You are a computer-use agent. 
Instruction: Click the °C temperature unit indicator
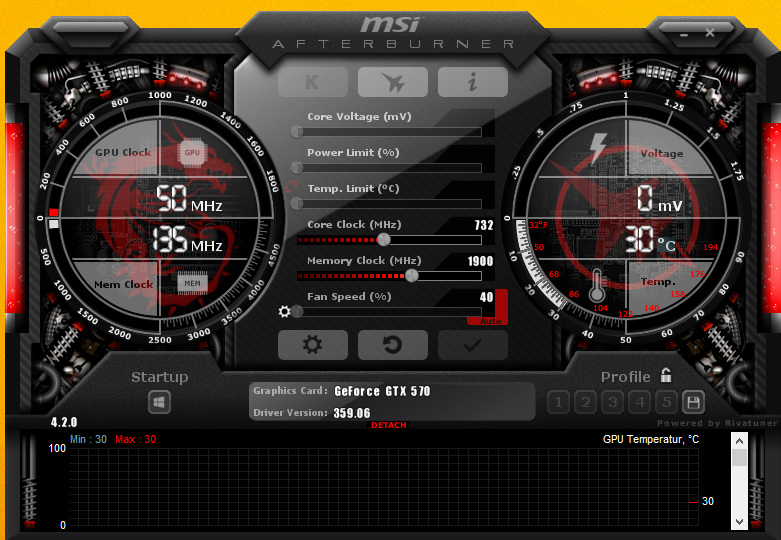[x=666, y=245]
